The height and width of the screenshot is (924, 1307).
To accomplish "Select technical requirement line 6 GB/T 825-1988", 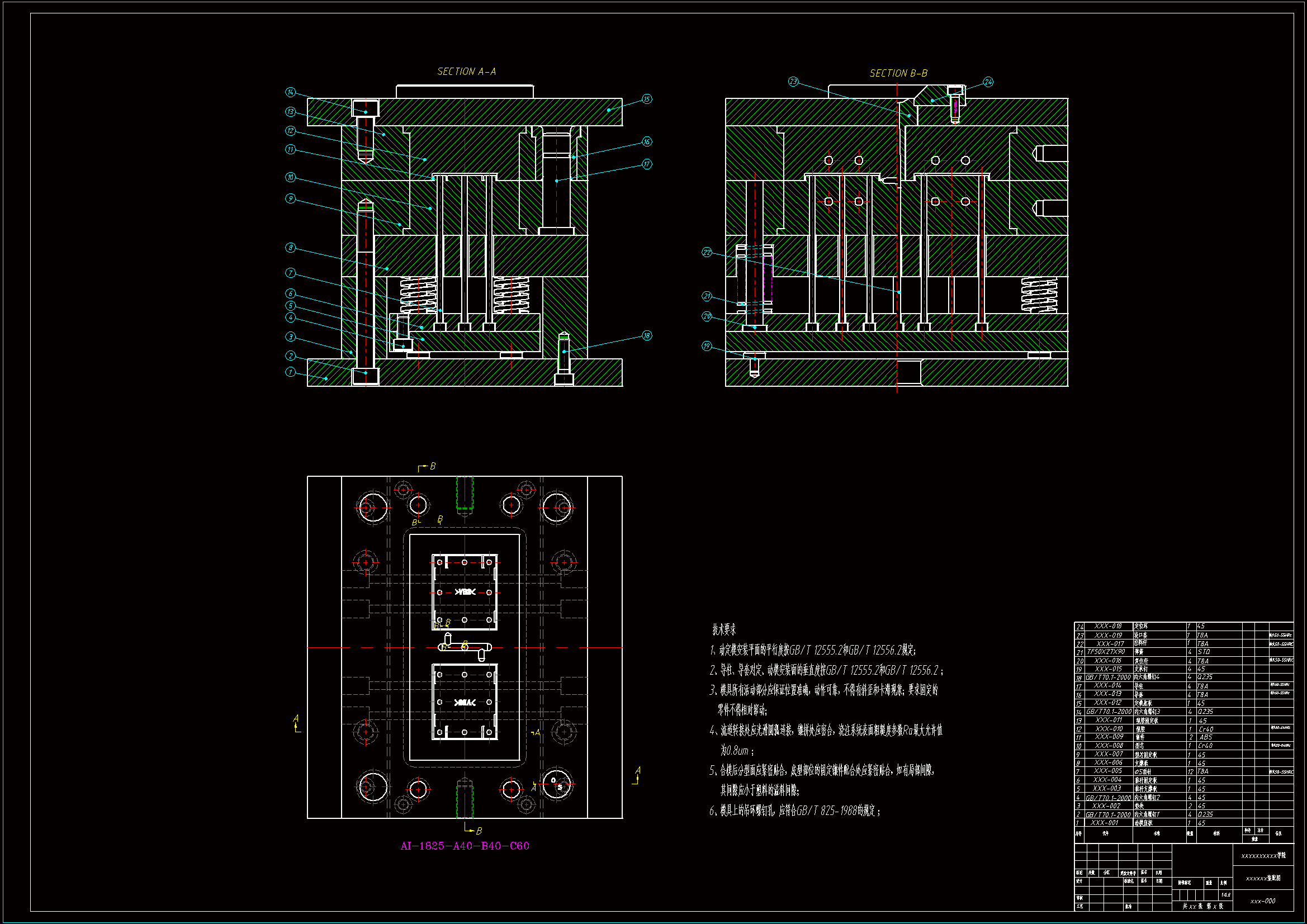I will (x=795, y=811).
